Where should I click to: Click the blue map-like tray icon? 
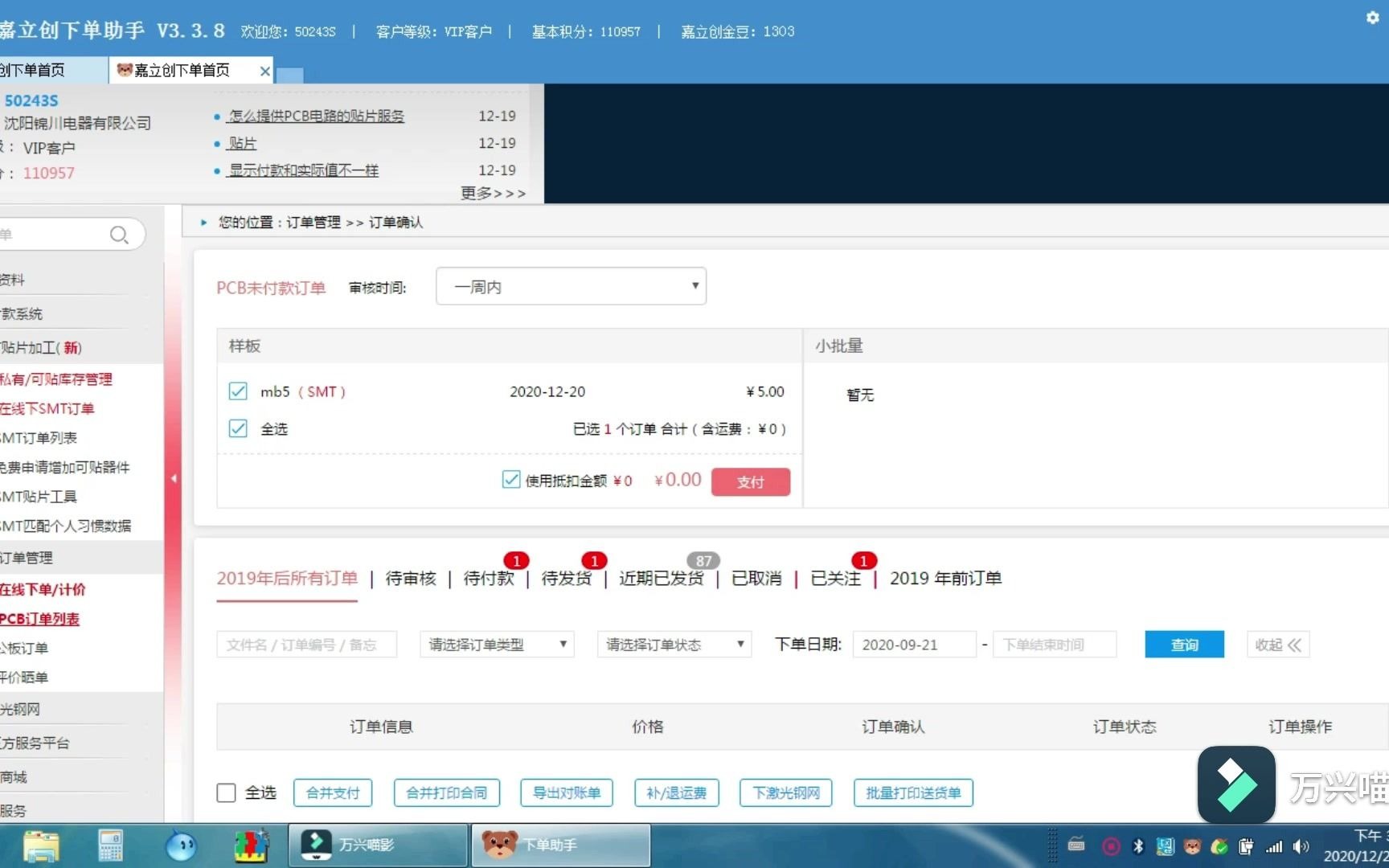click(1166, 845)
